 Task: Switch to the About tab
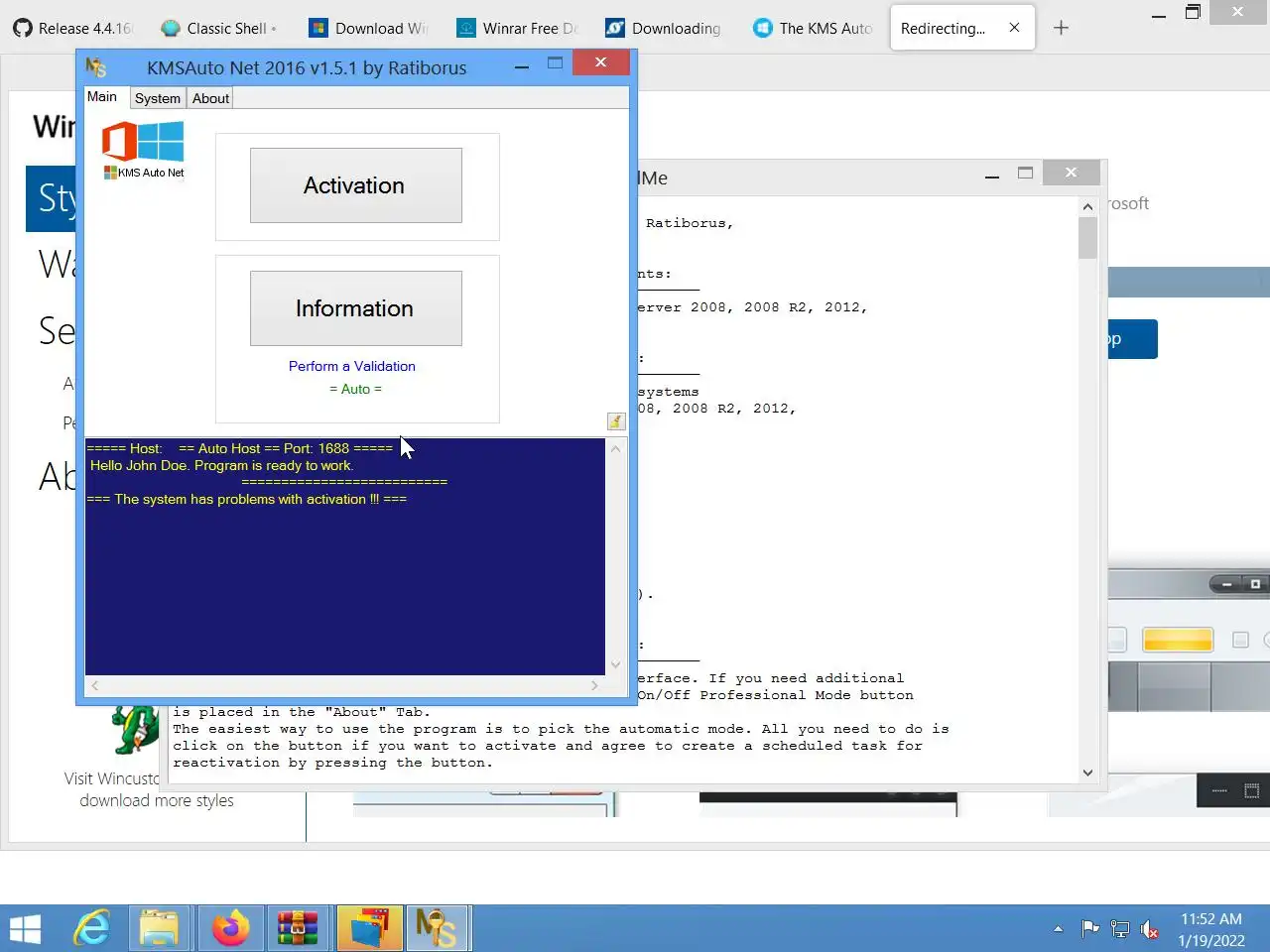210,98
